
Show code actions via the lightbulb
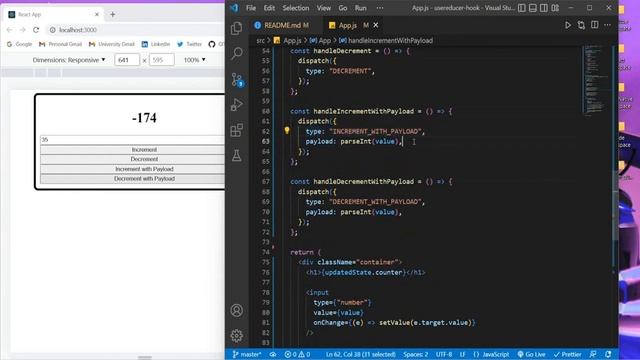click(x=287, y=131)
